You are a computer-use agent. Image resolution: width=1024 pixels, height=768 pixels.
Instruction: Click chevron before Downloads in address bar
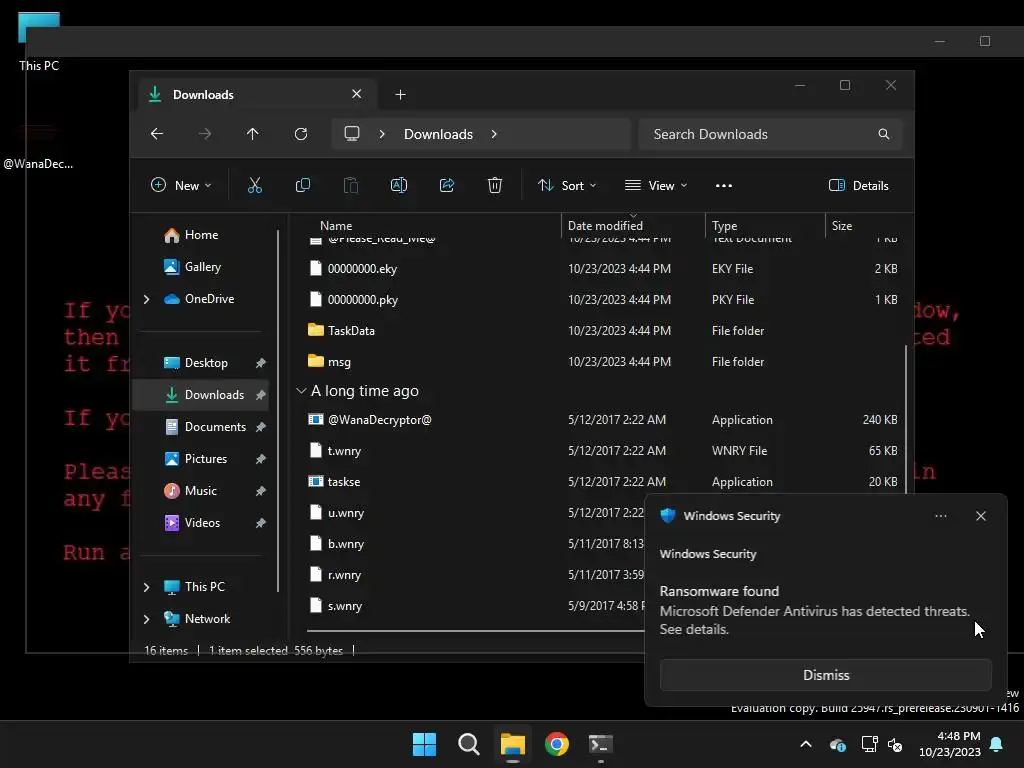[382, 134]
